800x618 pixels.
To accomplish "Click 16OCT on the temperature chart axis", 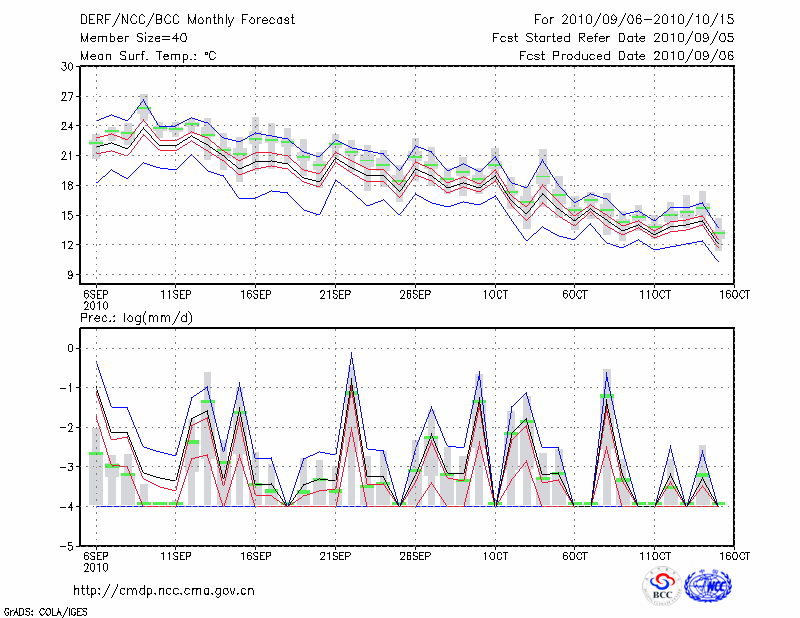I will tap(735, 294).
